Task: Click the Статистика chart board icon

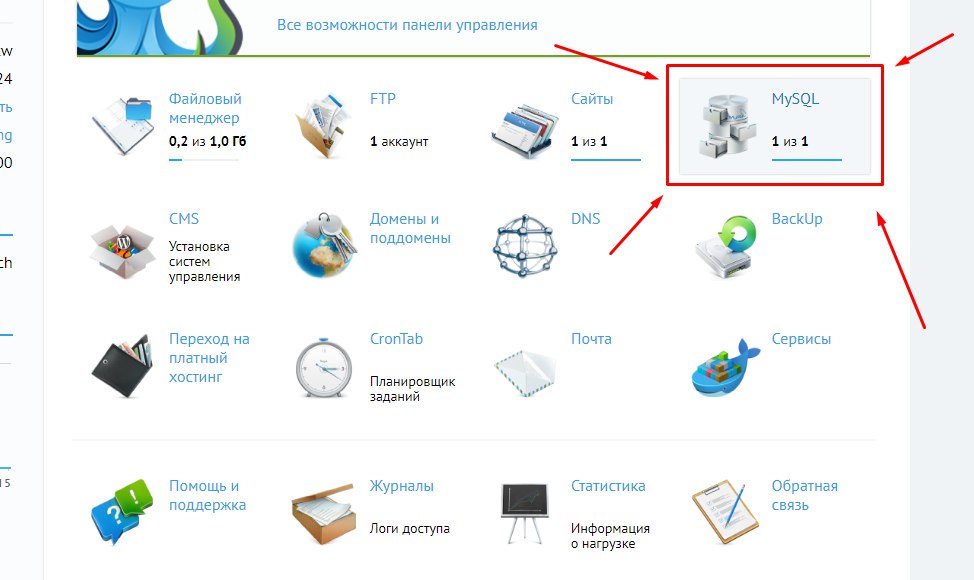Action: click(x=525, y=513)
